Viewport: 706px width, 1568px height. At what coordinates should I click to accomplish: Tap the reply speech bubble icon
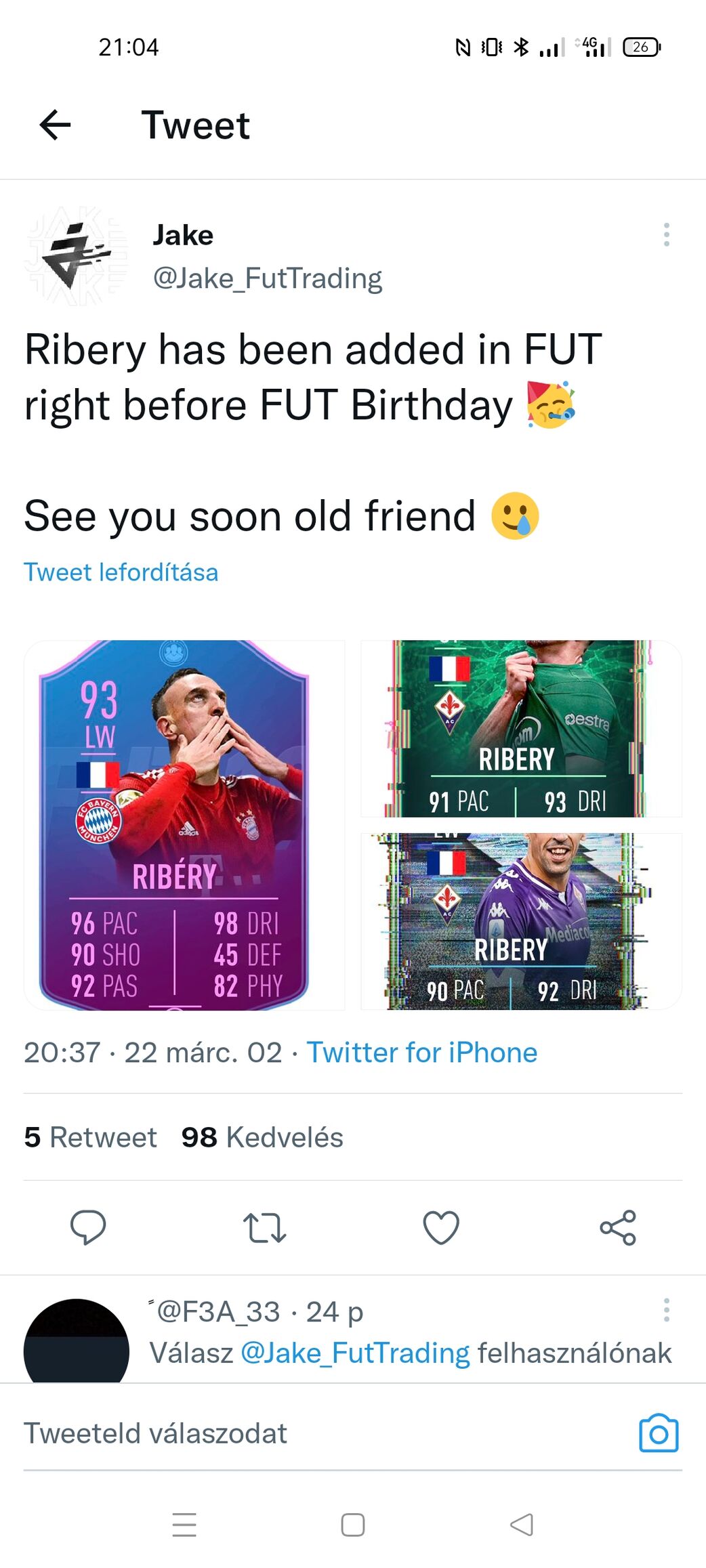click(x=88, y=1227)
